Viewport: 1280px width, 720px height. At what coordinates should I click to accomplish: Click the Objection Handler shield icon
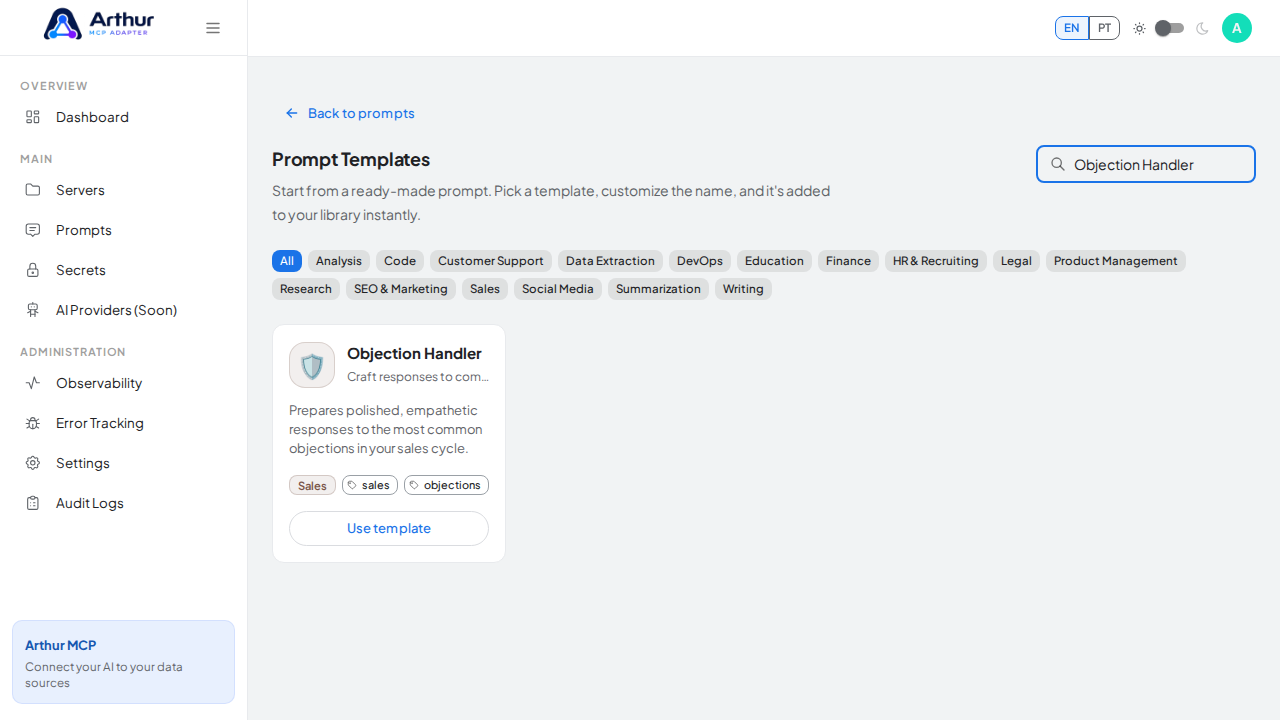coord(312,365)
